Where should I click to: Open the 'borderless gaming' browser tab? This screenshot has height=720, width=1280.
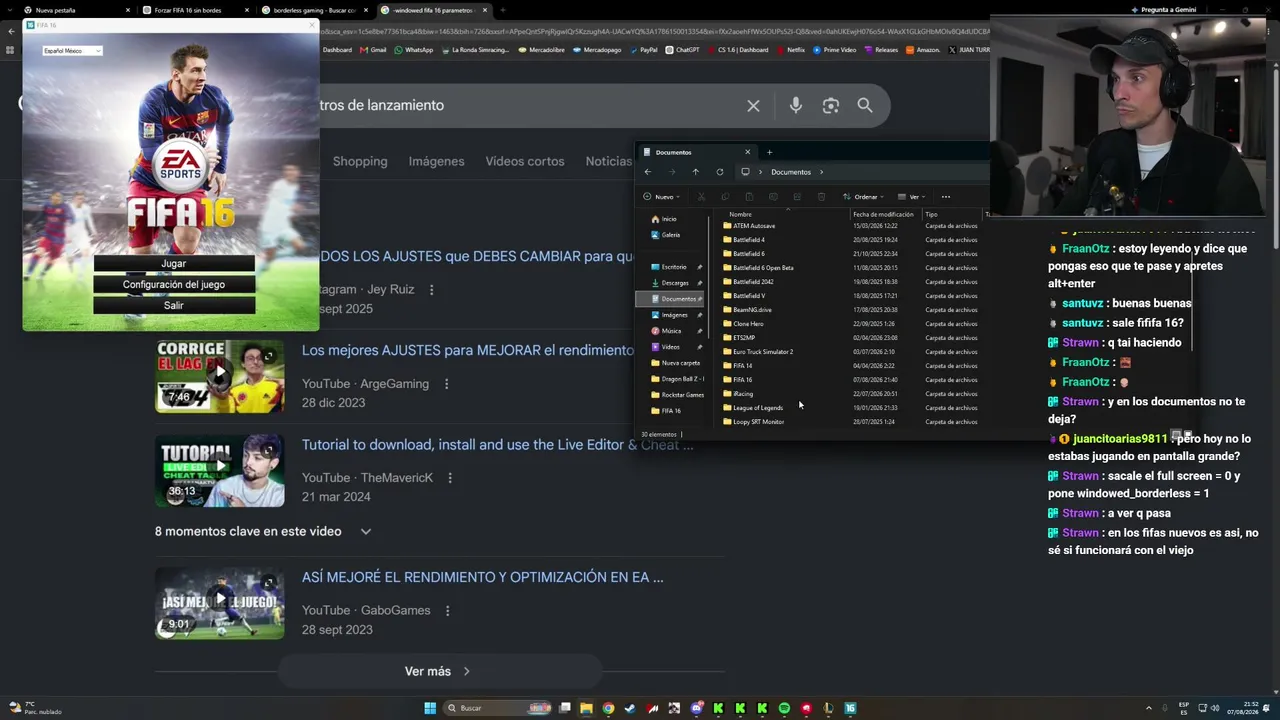(x=316, y=10)
